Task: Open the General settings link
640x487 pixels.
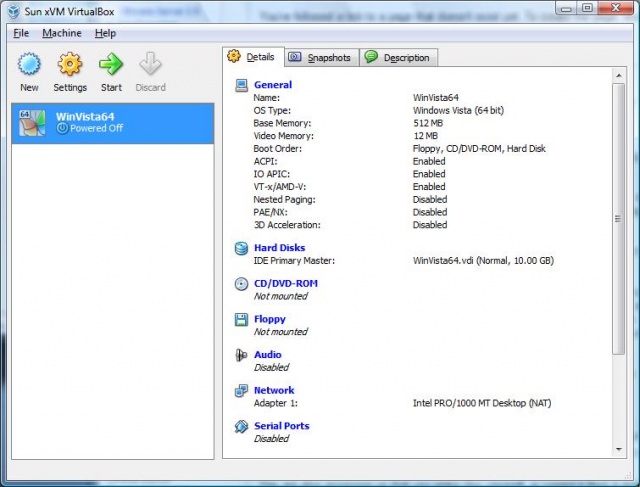Action: coord(273,85)
